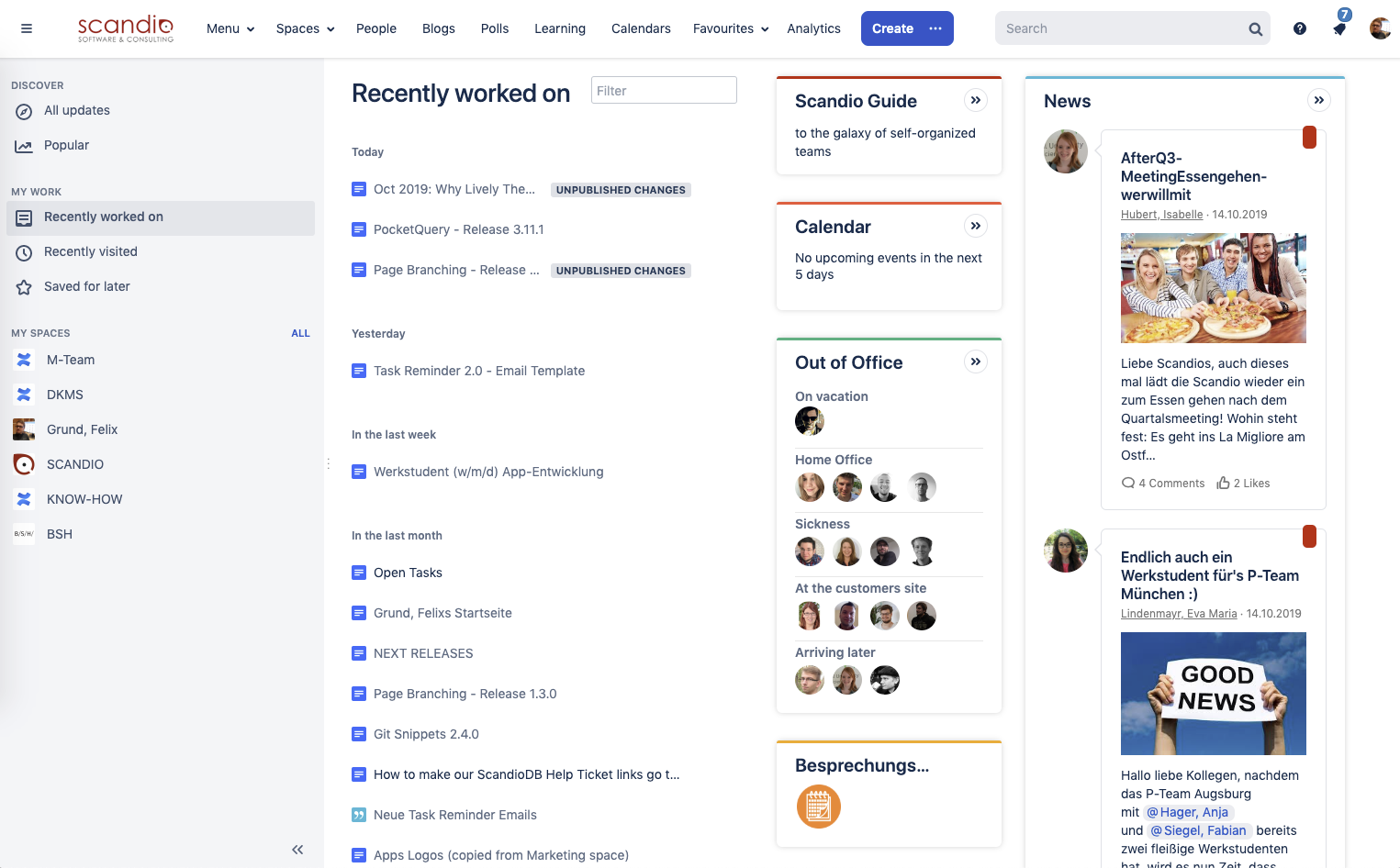Open Oct 2019: Why Lively The... page
Image resolution: width=1400 pixels, height=868 pixels.
454,189
